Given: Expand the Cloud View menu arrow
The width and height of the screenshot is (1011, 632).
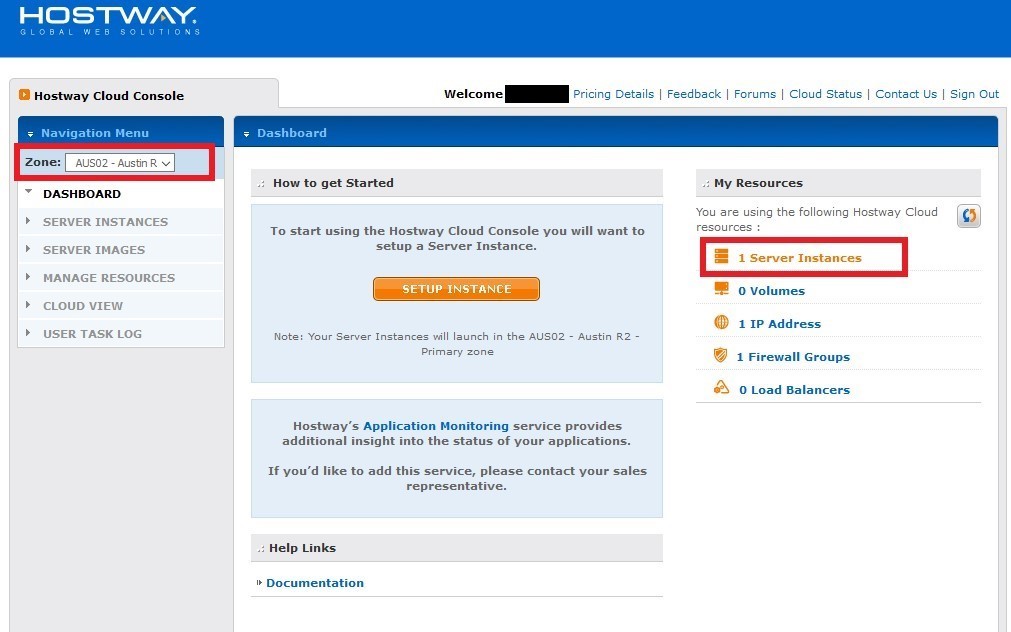Looking at the screenshot, I should 28,304.
